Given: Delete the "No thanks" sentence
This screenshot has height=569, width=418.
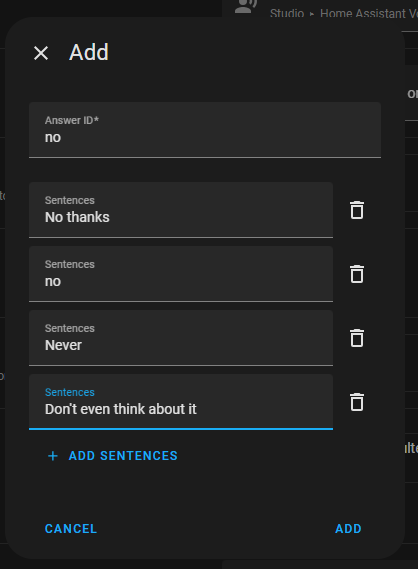Looking at the screenshot, I should [x=357, y=210].
